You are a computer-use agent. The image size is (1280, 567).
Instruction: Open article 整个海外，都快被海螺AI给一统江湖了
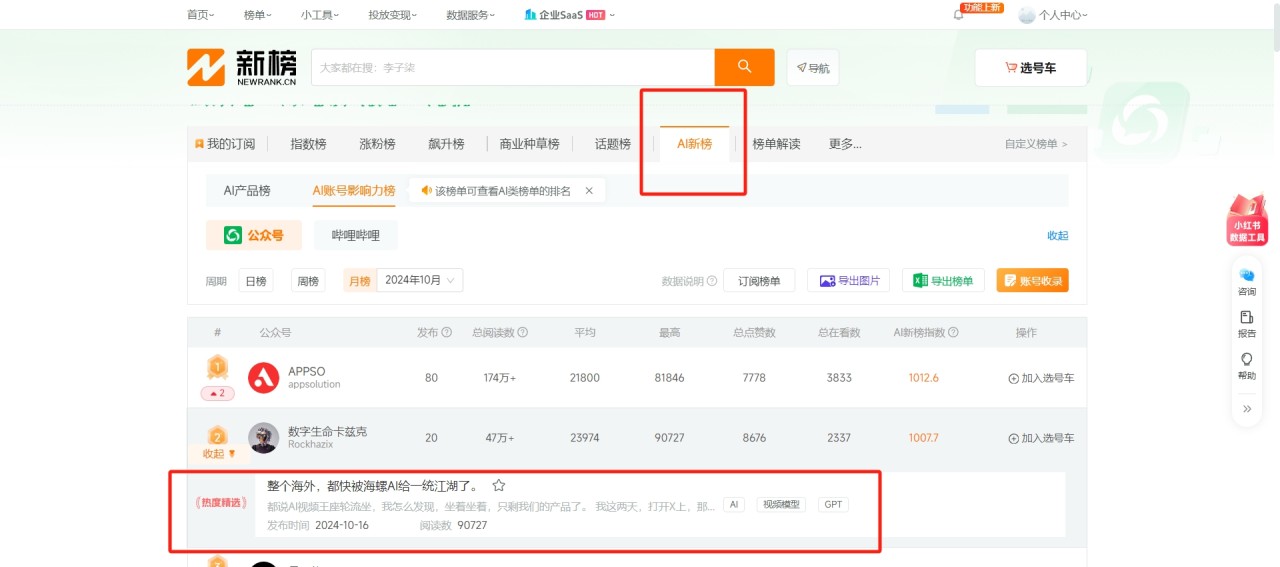pyautogui.click(x=374, y=486)
